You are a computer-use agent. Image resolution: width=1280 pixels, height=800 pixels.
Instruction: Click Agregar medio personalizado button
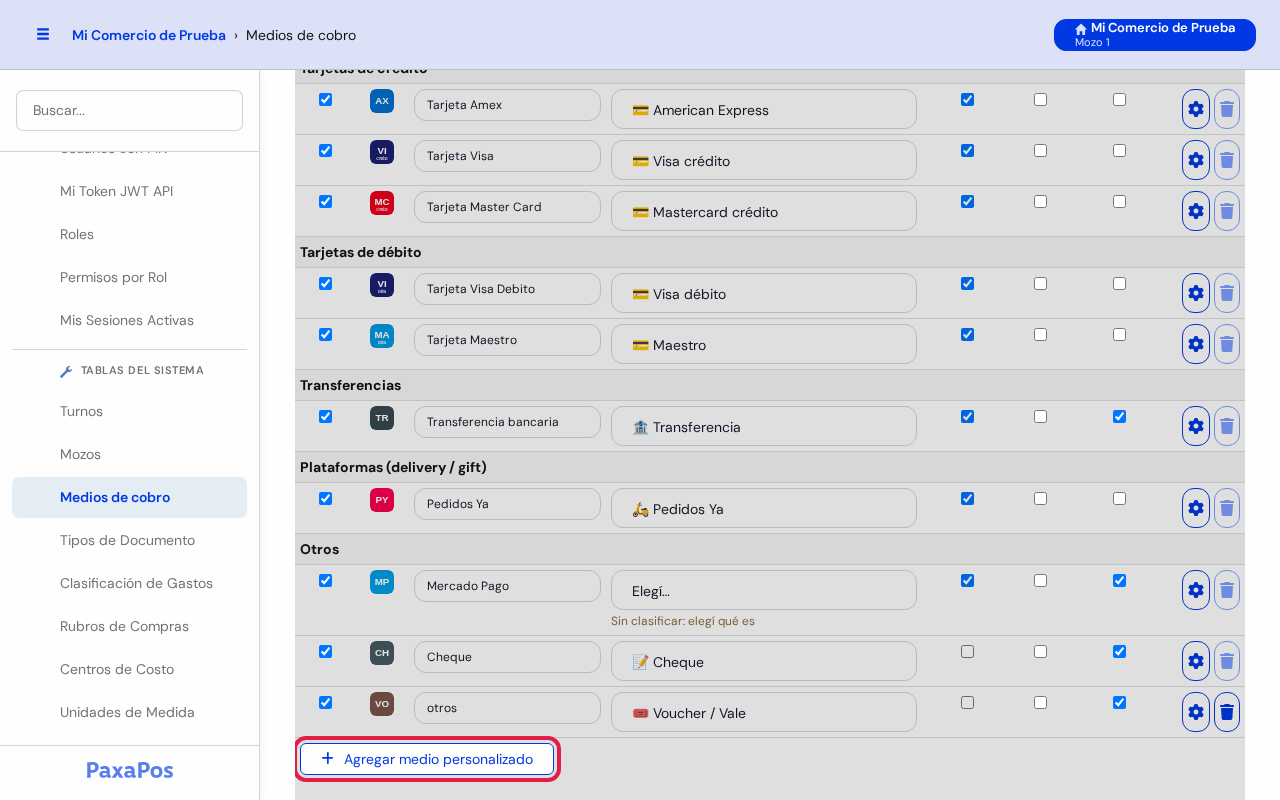coord(427,759)
